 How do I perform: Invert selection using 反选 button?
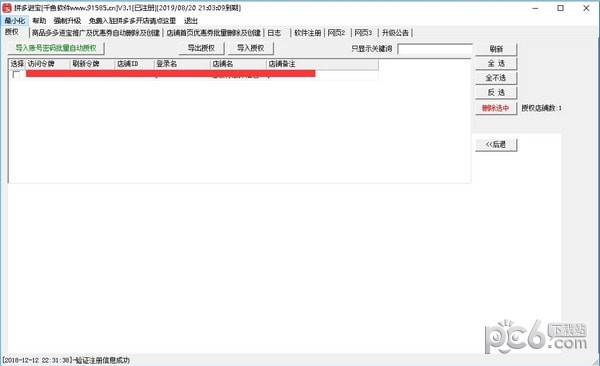point(496,92)
